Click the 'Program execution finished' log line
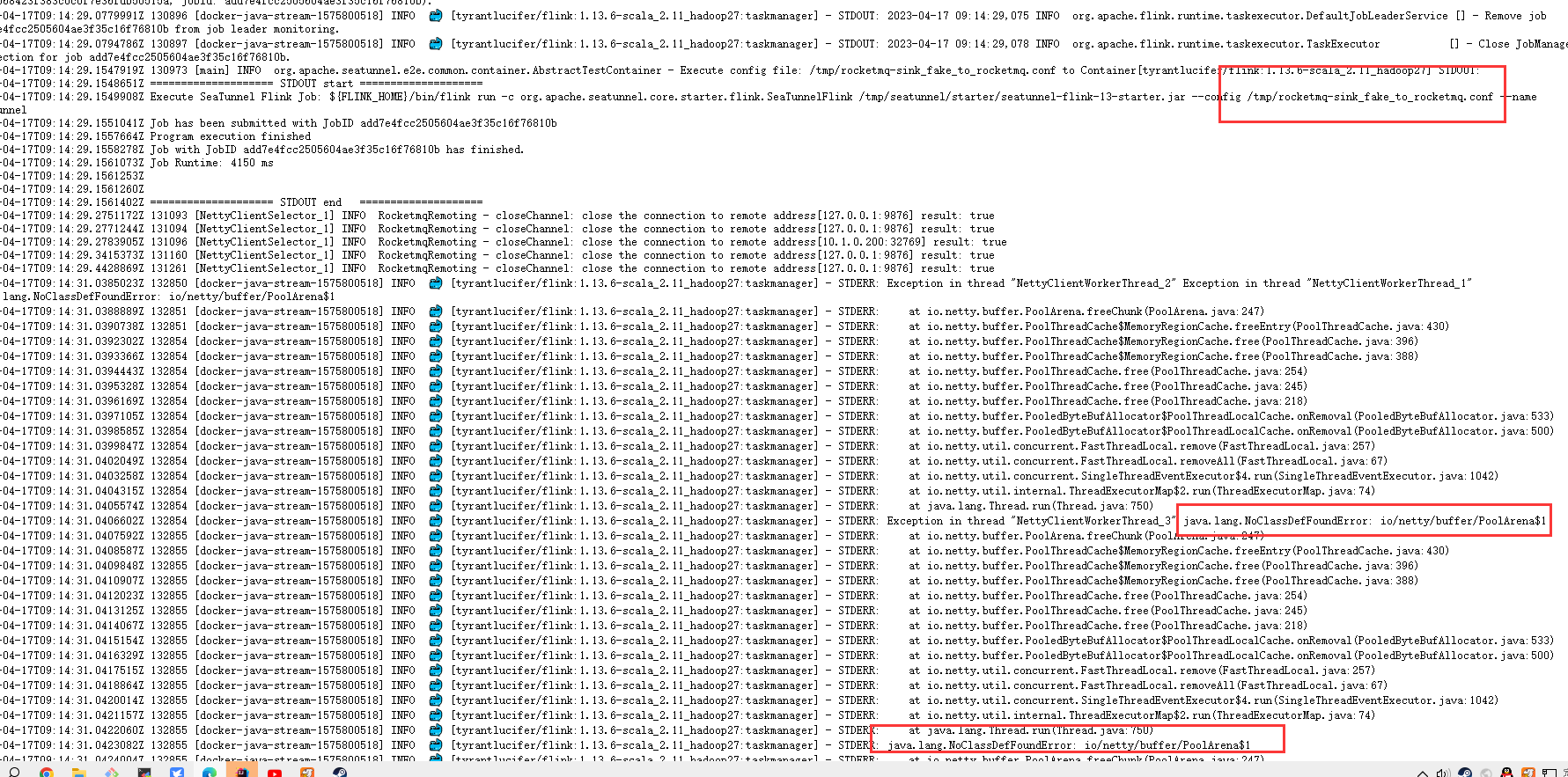This screenshot has width=1568, height=777. click(x=231, y=136)
